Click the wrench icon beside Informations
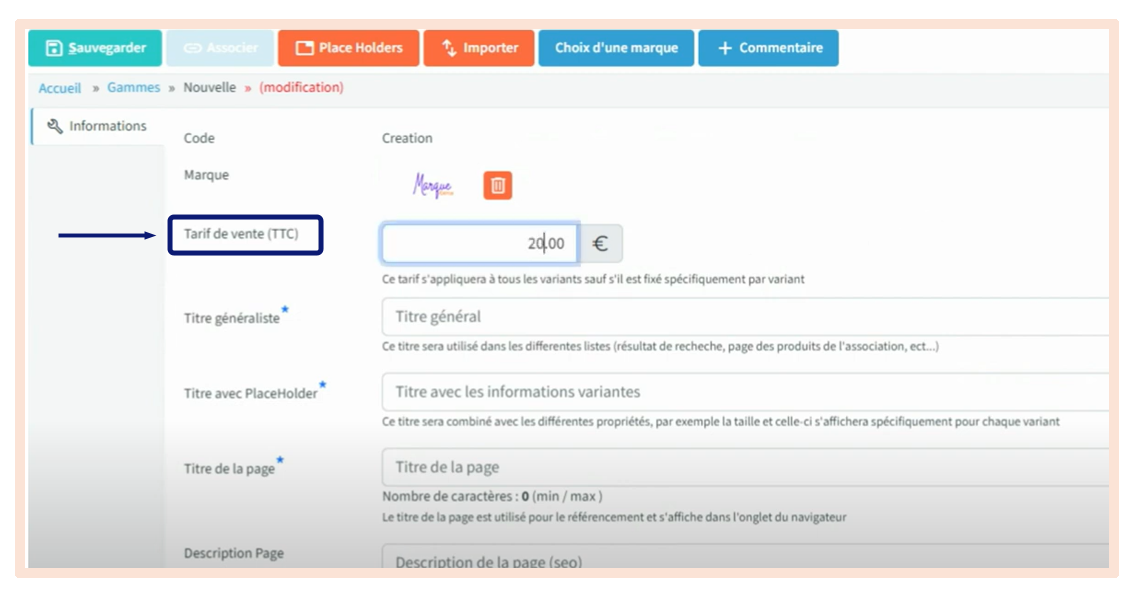Screen dimensions: 1144x597 click(x=55, y=126)
